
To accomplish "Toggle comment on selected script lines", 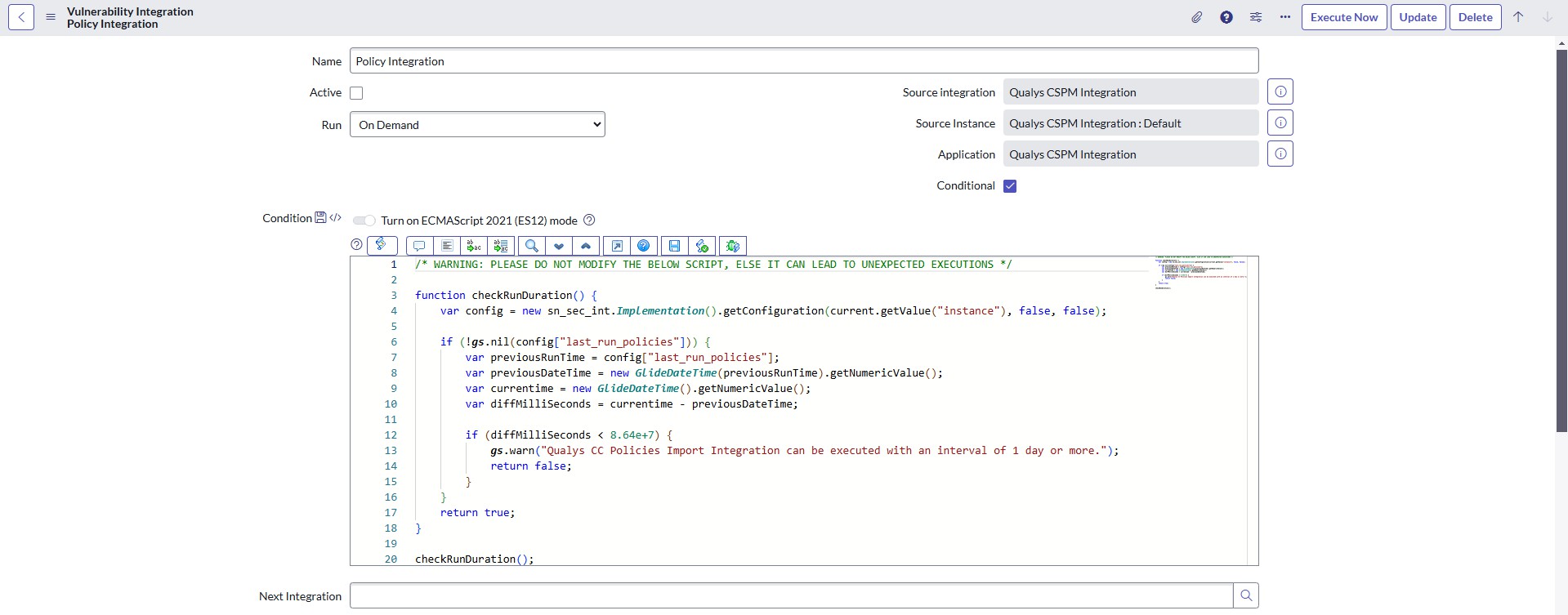I will (419, 246).
